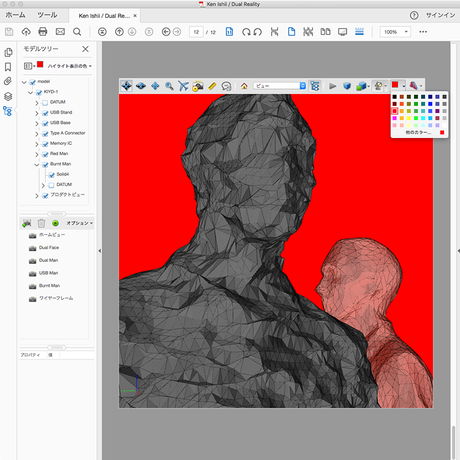This screenshot has width=460, height=460.
Task: Open the model render mode menu
Action: pyautogui.click(x=363, y=86)
